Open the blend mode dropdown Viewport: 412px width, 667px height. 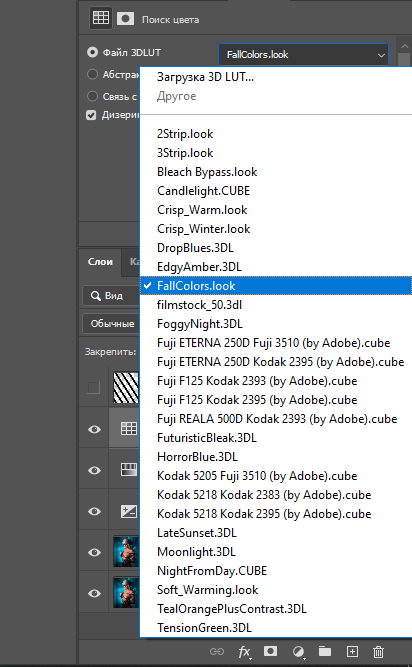pyautogui.click(x=111, y=324)
